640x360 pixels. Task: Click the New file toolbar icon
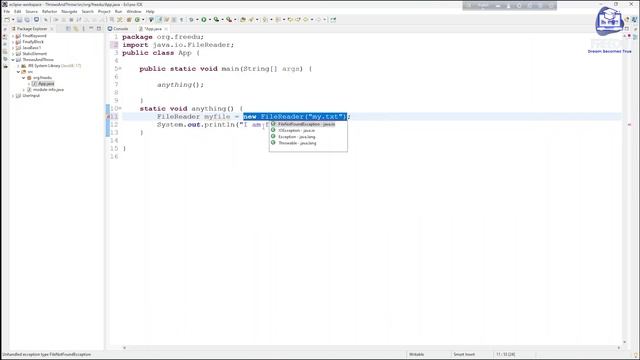point(7,20)
